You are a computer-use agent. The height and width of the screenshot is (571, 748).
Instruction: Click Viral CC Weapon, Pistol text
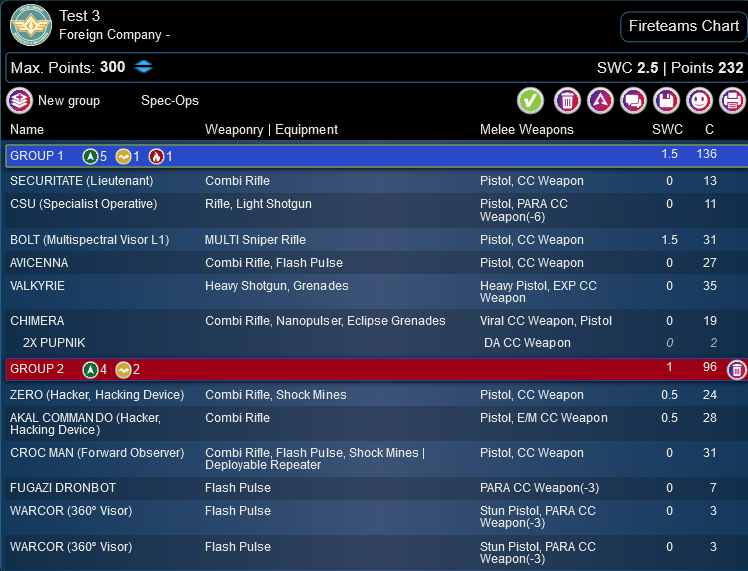coord(546,321)
